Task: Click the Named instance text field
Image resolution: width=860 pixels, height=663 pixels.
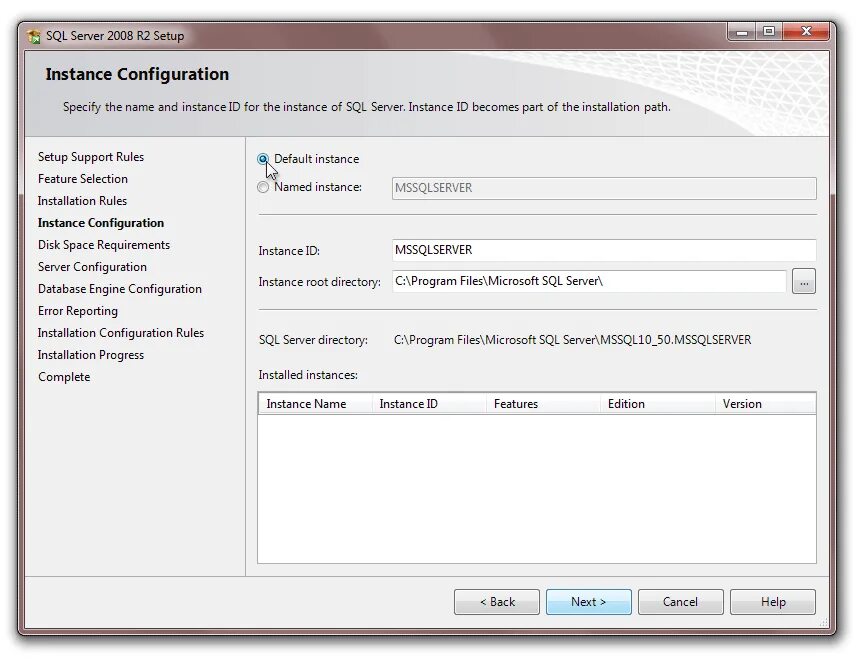Action: (604, 188)
